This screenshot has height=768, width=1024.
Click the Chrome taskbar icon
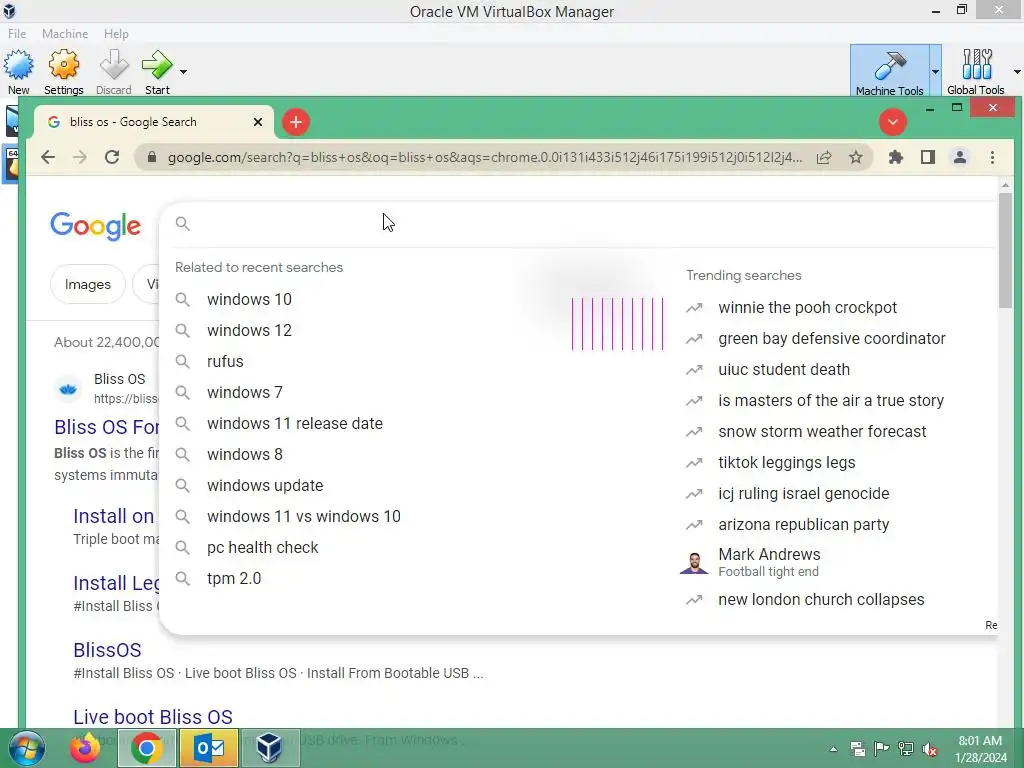click(146, 748)
